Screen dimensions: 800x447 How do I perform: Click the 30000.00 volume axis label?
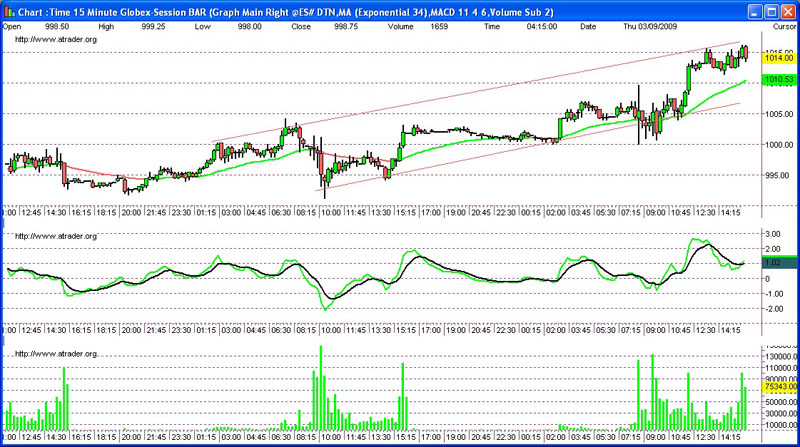[781, 413]
